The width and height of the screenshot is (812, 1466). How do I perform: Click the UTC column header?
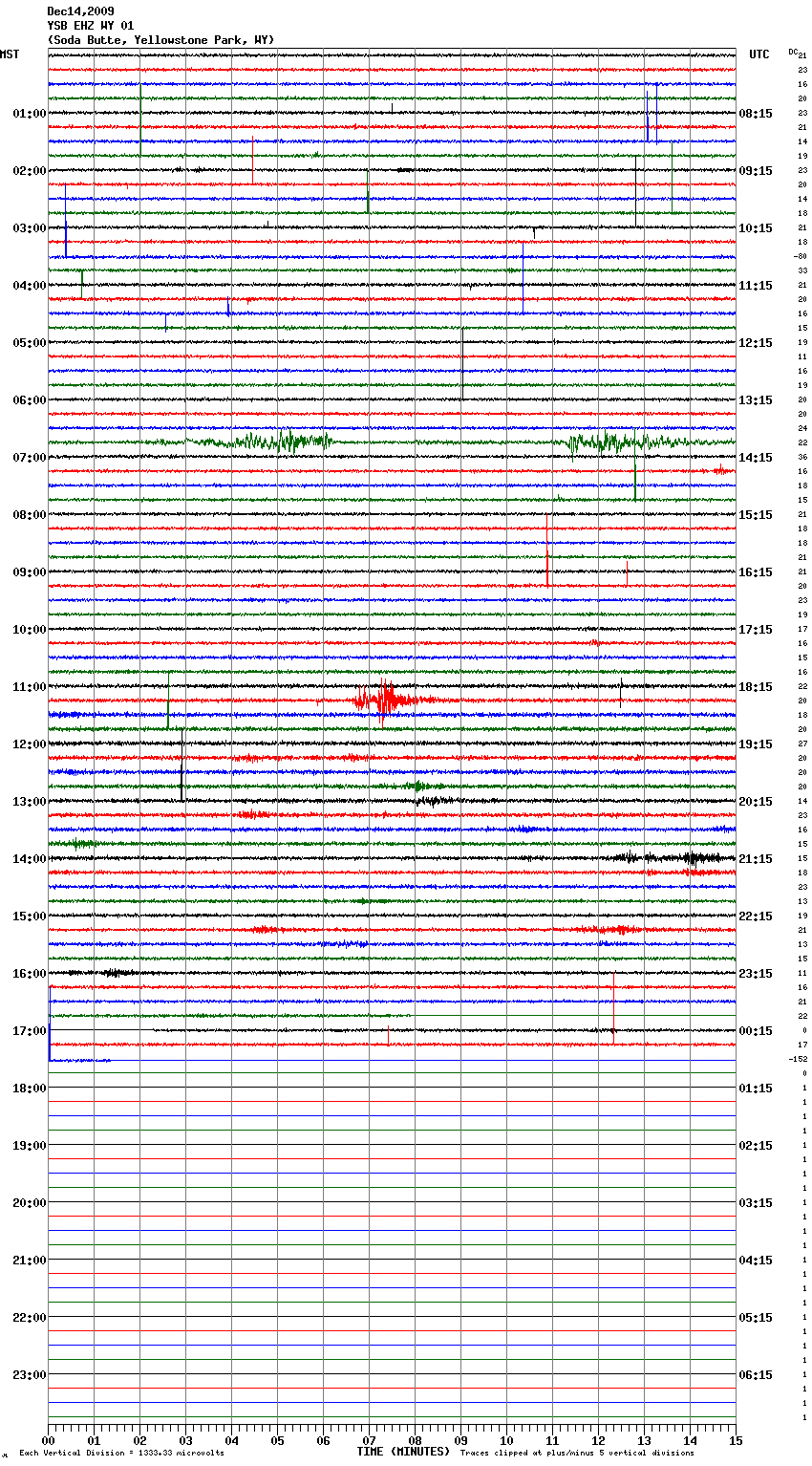click(759, 54)
